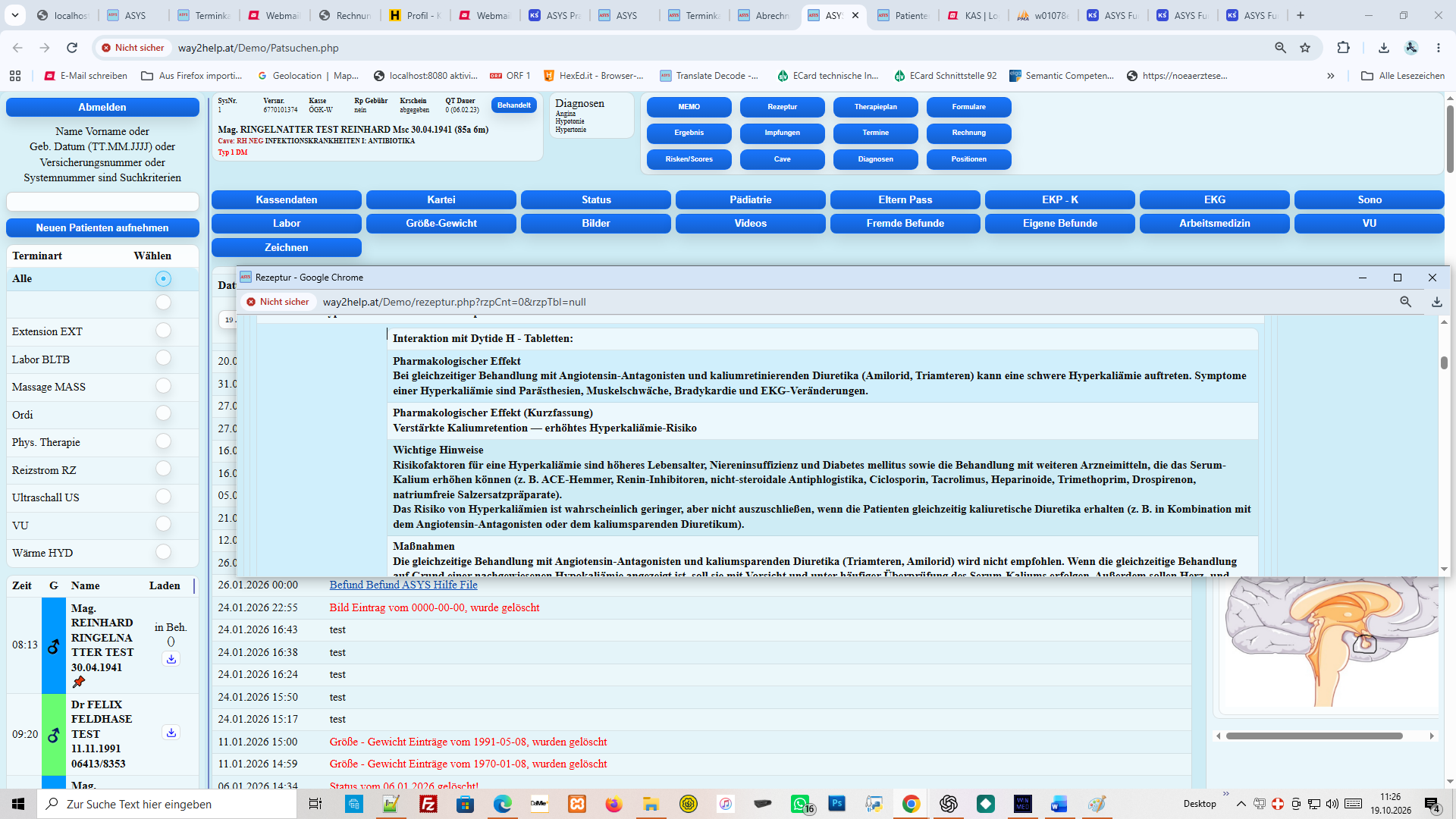The image size is (1456, 819).
Task: Expand the bookmarks overflow chevron
Action: [1330, 76]
